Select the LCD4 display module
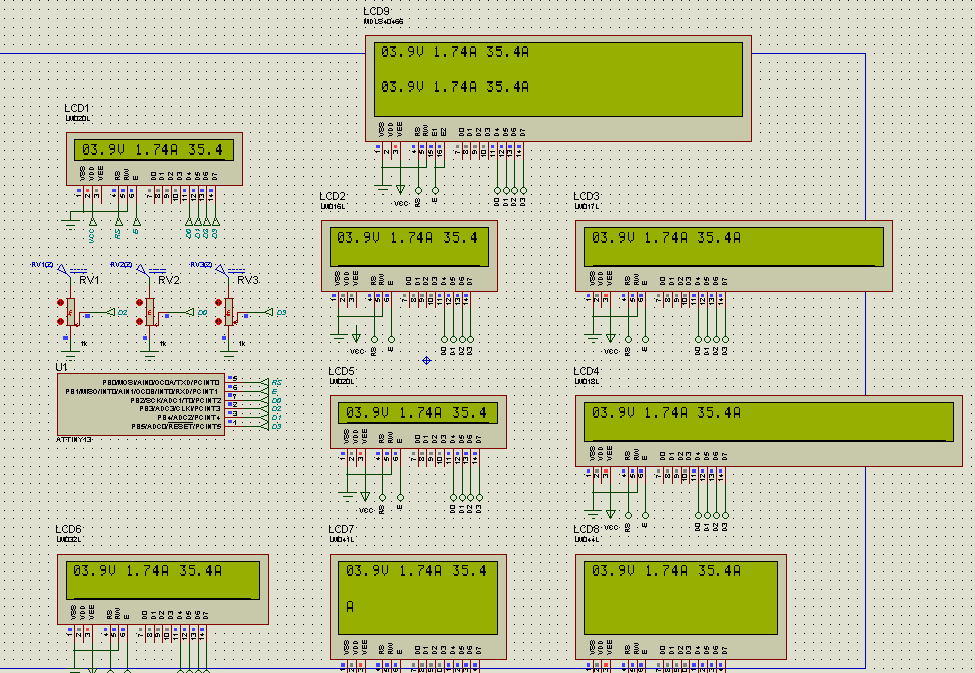975x673 pixels. click(767, 422)
